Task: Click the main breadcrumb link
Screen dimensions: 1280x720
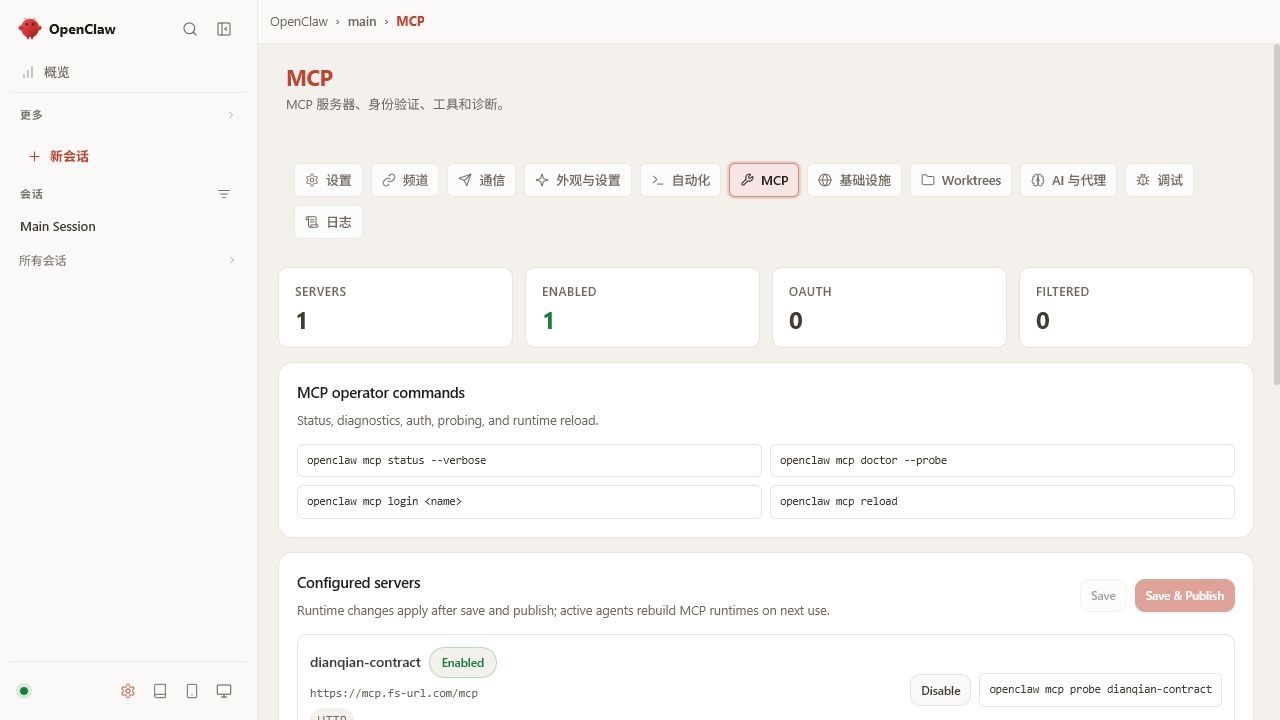Action: click(362, 21)
